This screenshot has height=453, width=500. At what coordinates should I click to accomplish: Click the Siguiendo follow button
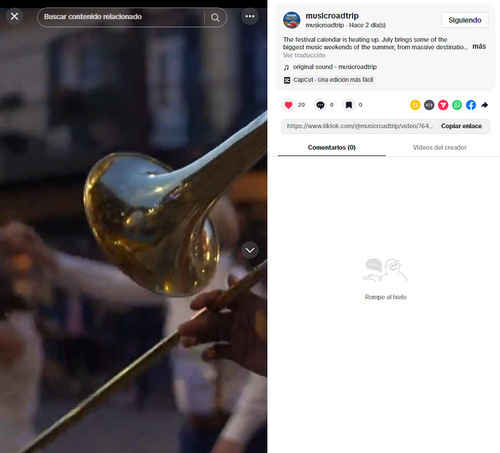pyautogui.click(x=465, y=20)
